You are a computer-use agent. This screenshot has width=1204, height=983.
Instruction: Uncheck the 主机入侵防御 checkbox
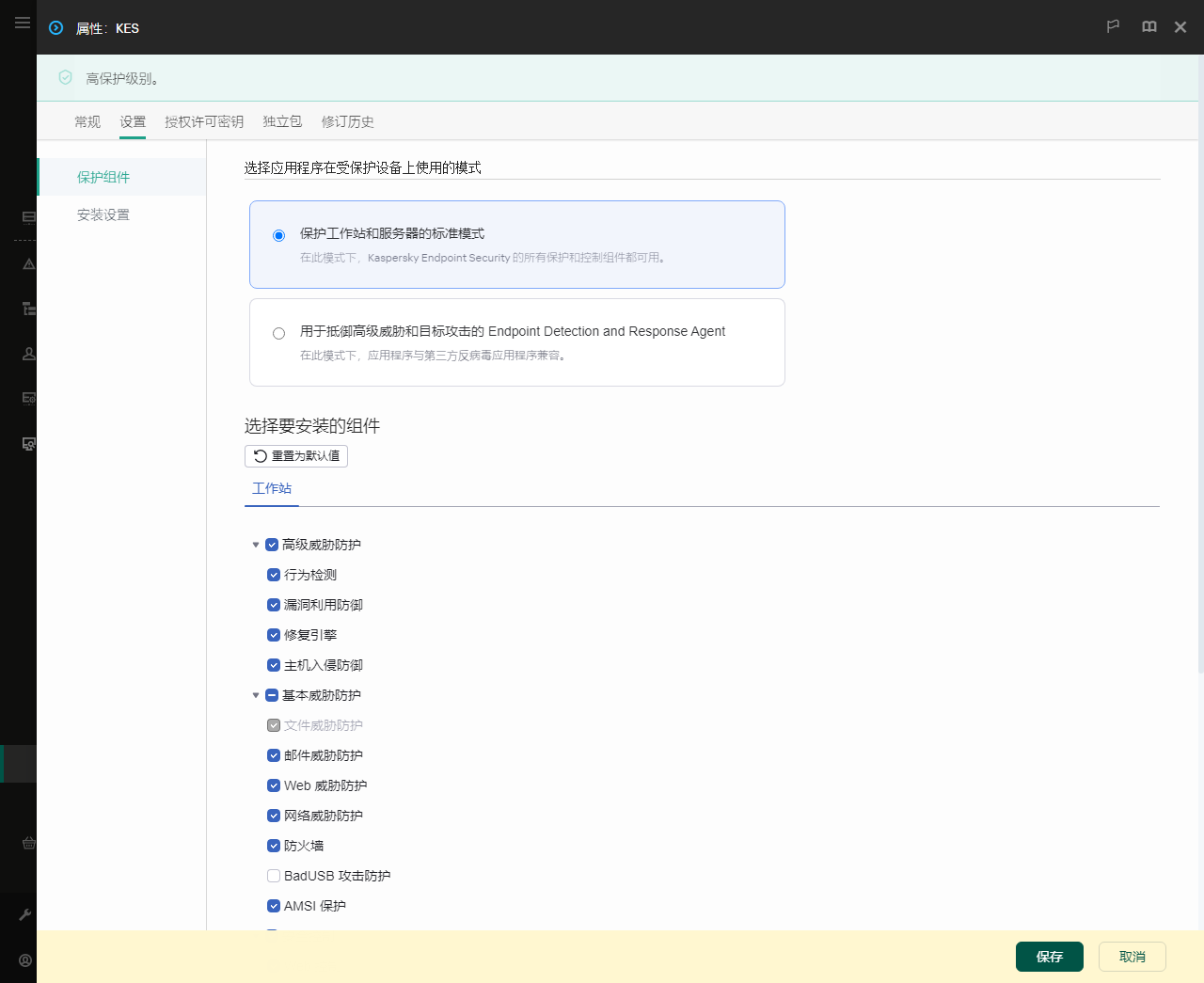pos(274,665)
